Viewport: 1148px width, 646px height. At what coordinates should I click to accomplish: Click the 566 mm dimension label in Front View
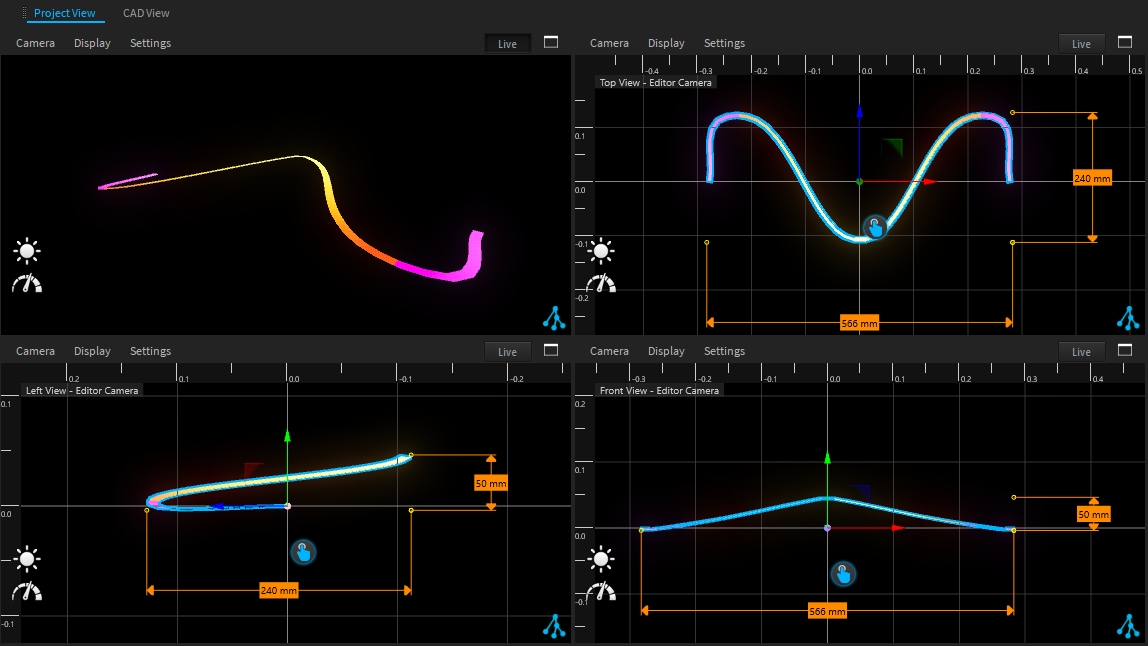827,611
